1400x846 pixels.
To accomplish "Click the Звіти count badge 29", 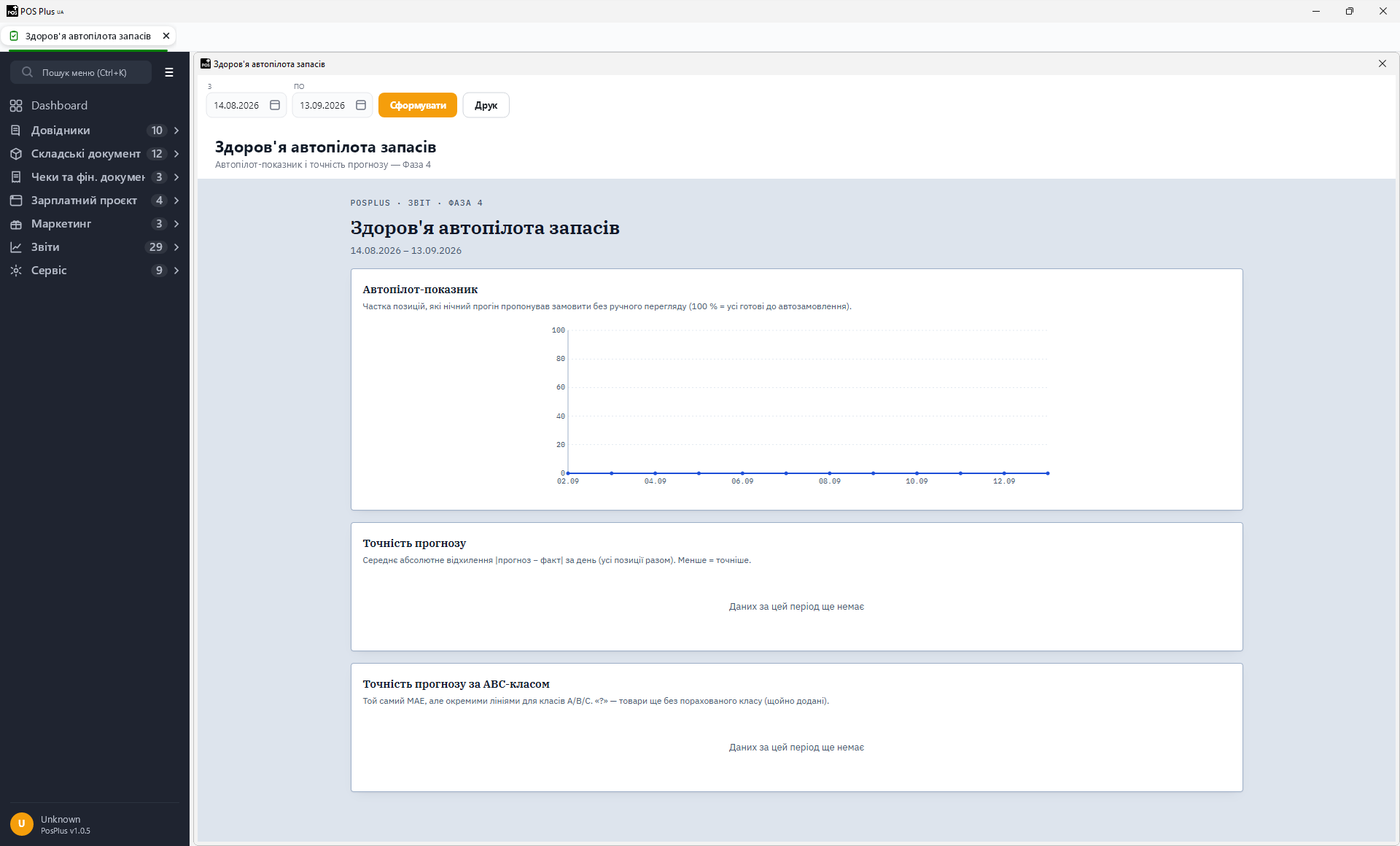I will click(156, 247).
